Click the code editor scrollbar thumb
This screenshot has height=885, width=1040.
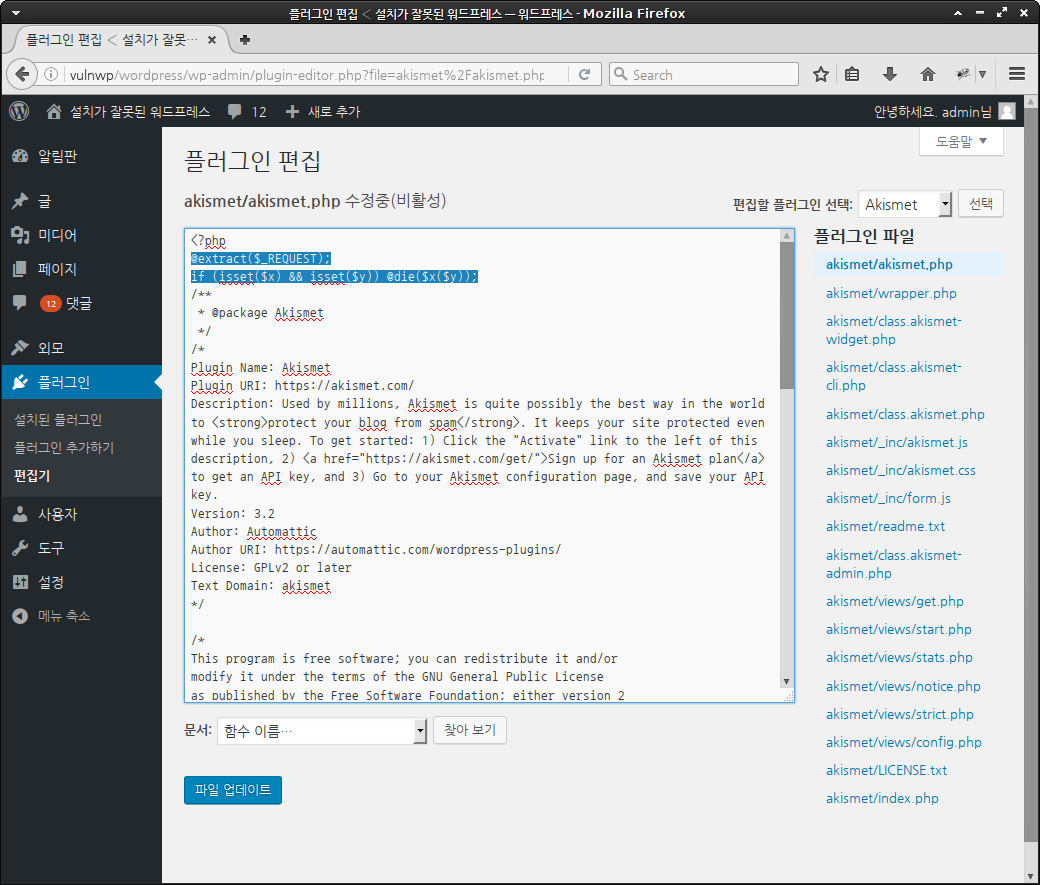point(787,316)
